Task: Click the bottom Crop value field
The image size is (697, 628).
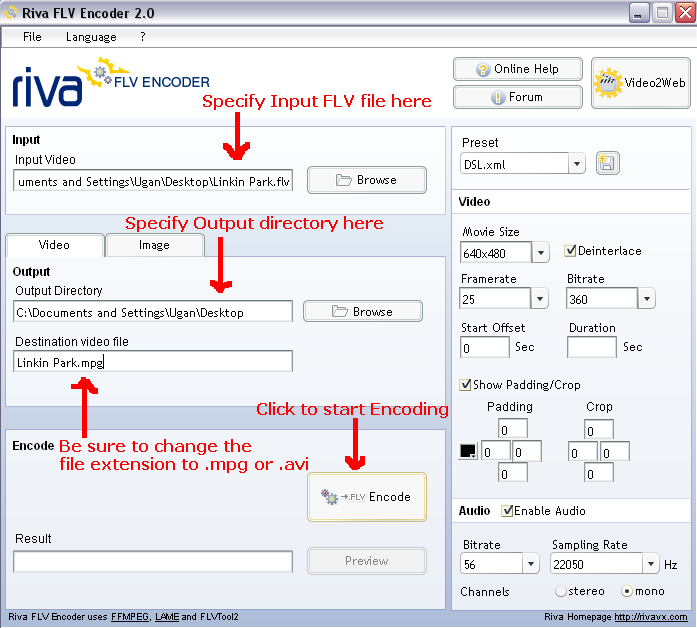Action: [599, 473]
